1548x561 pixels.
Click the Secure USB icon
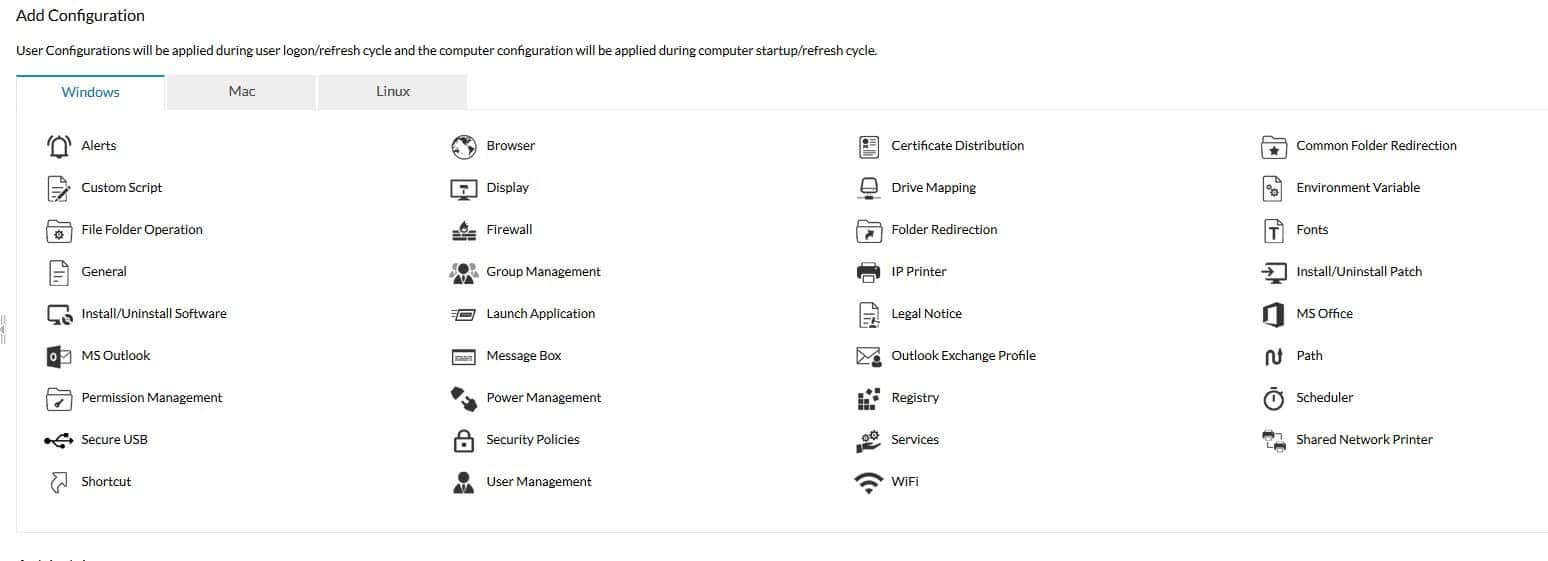point(59,440)
